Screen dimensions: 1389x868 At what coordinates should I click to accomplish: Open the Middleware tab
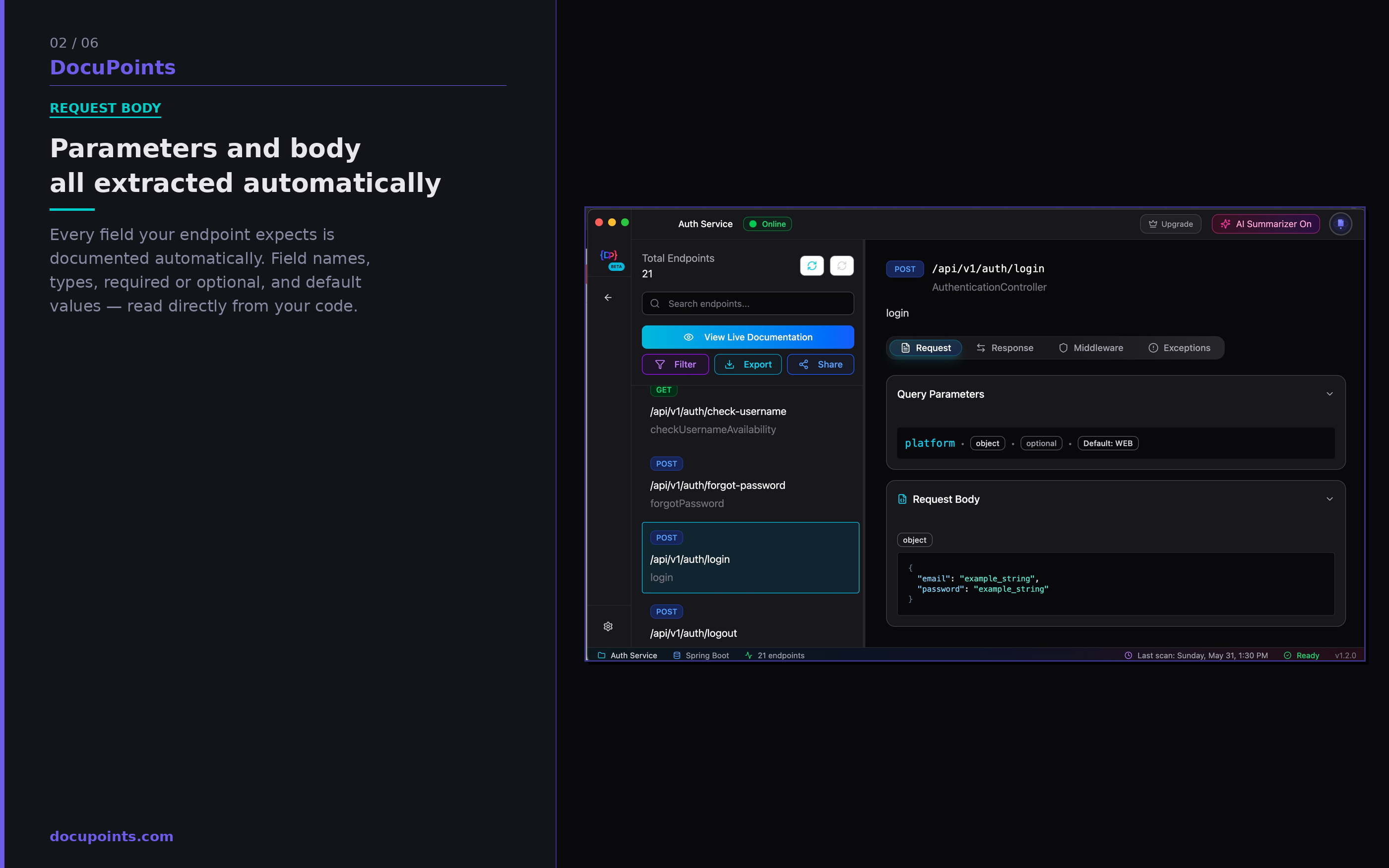[1090, 348]
